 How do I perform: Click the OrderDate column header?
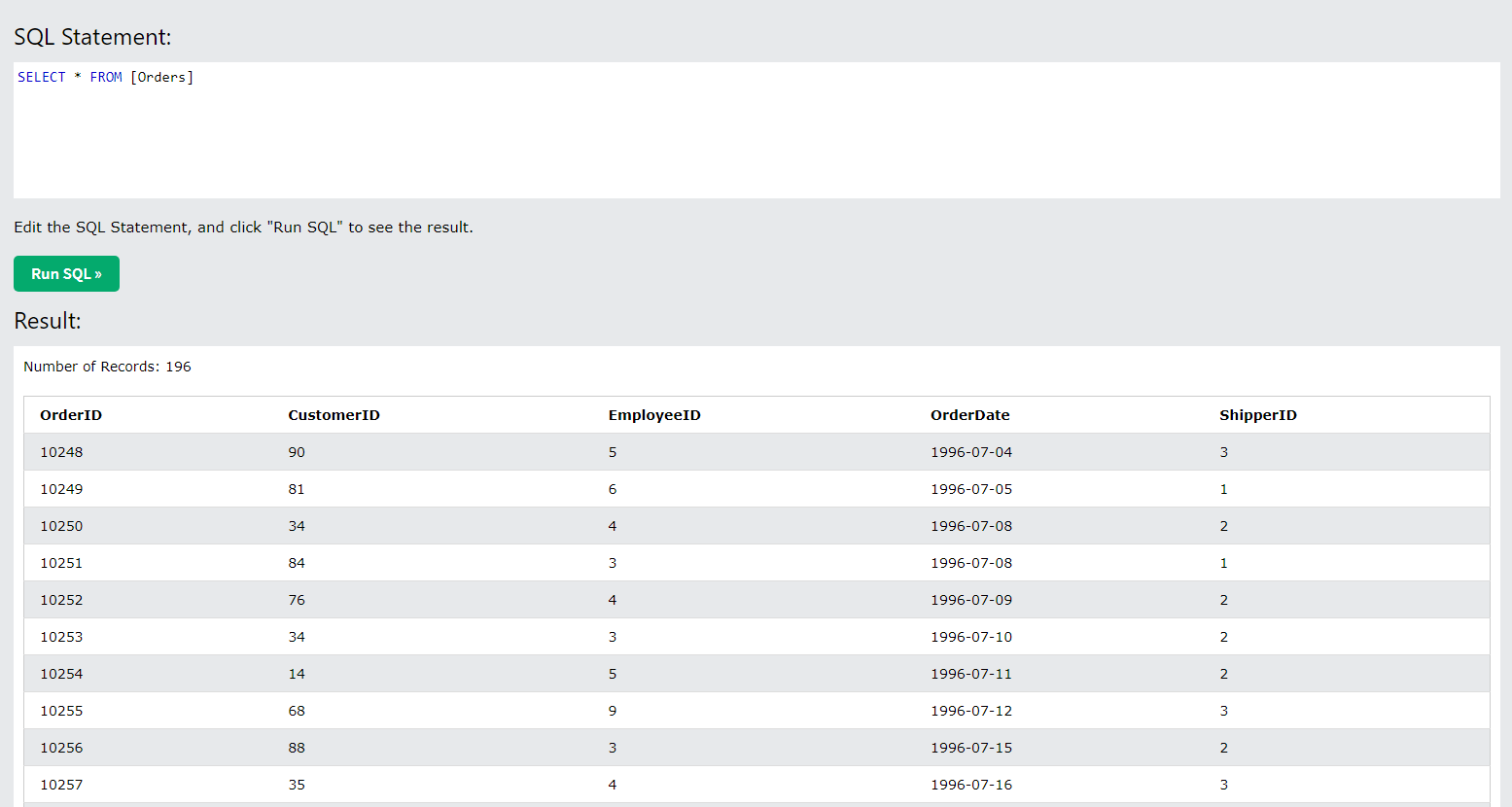(969, 415)
